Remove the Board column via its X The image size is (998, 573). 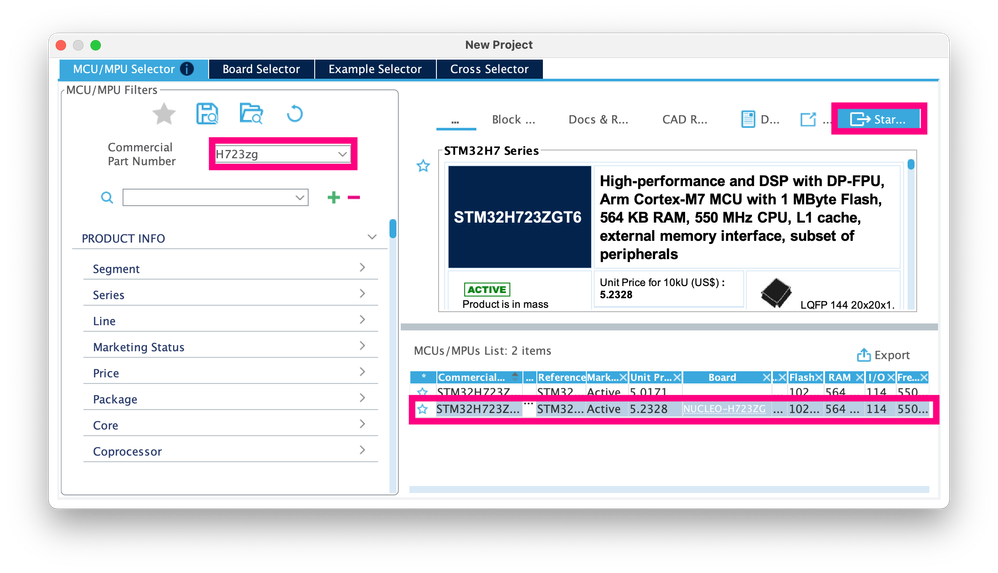[x=767, y=378]
